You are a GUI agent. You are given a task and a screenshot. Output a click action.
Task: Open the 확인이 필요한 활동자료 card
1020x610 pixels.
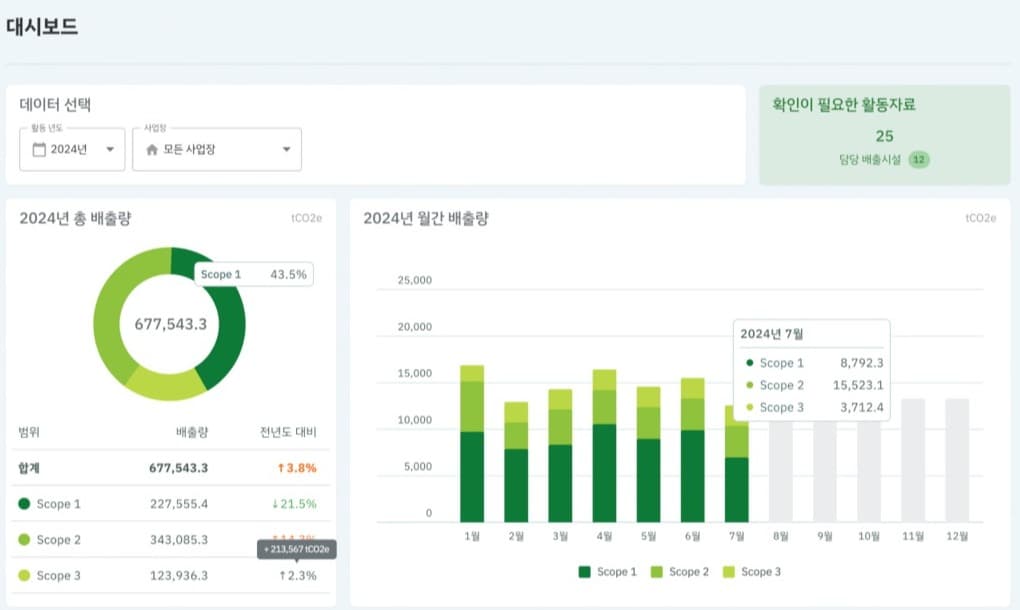point(883,135)
